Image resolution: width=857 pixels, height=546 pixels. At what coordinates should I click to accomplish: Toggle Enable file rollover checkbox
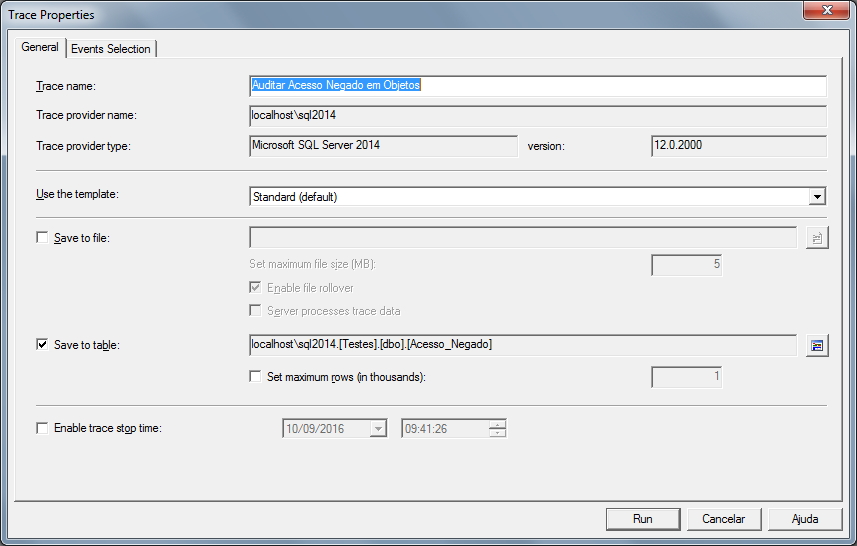point(255,287)
